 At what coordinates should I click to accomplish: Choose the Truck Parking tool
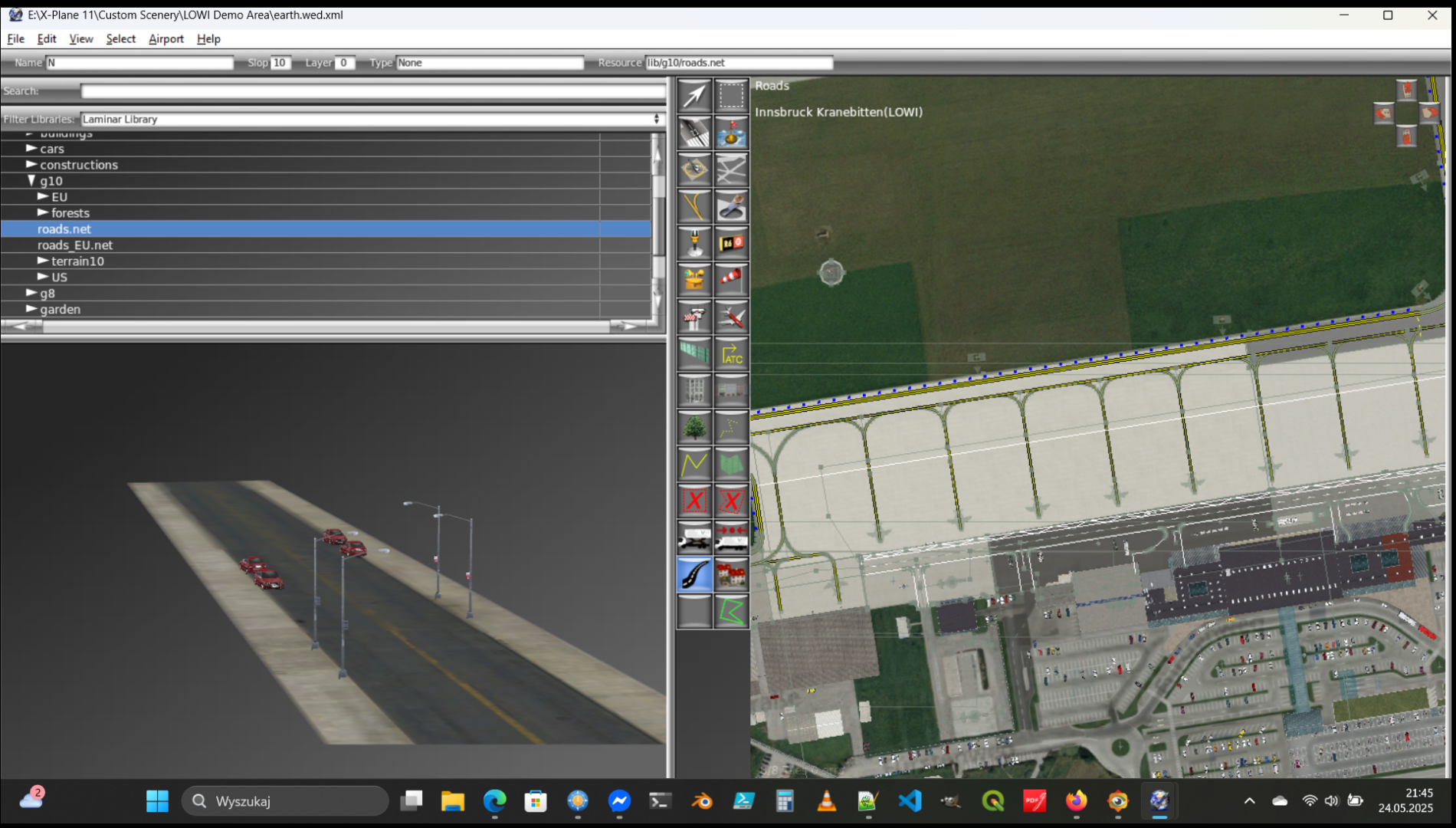point(694,537)
